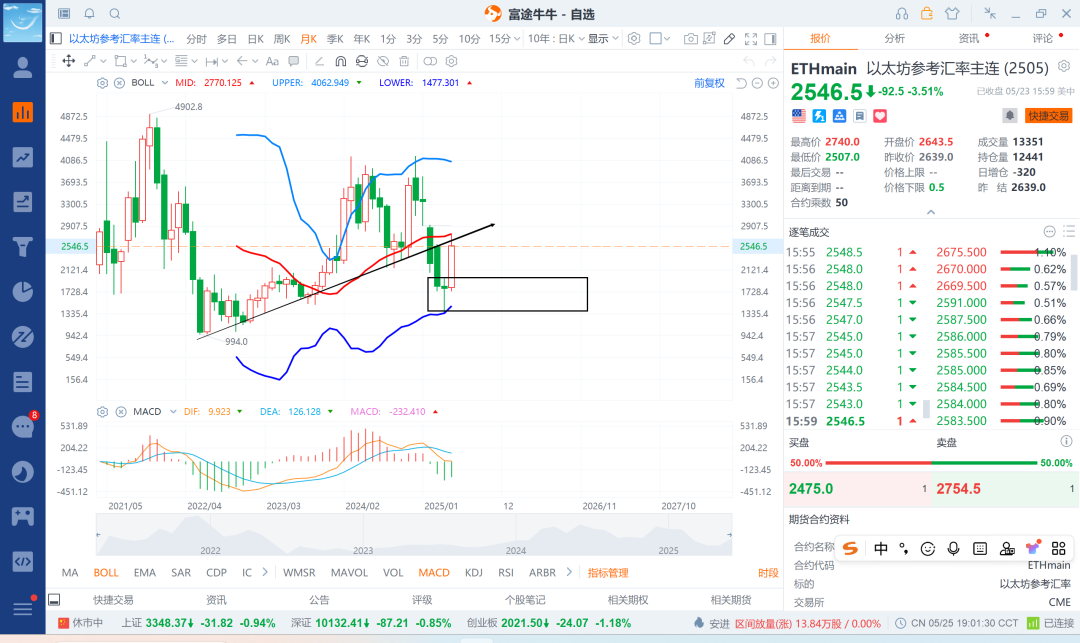The image size is (1080, 643).
Task: Toggle the right side panel icon
Action: tap(771, 39)
